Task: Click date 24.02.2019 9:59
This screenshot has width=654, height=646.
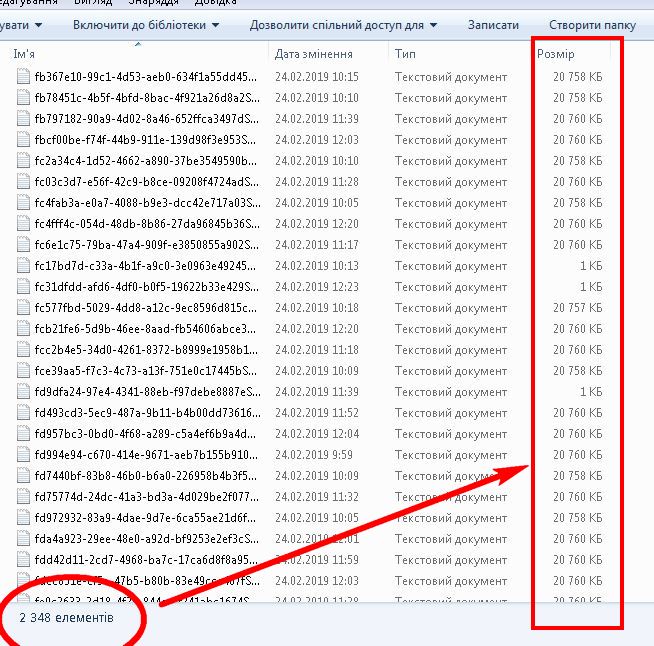Action: 314,455
